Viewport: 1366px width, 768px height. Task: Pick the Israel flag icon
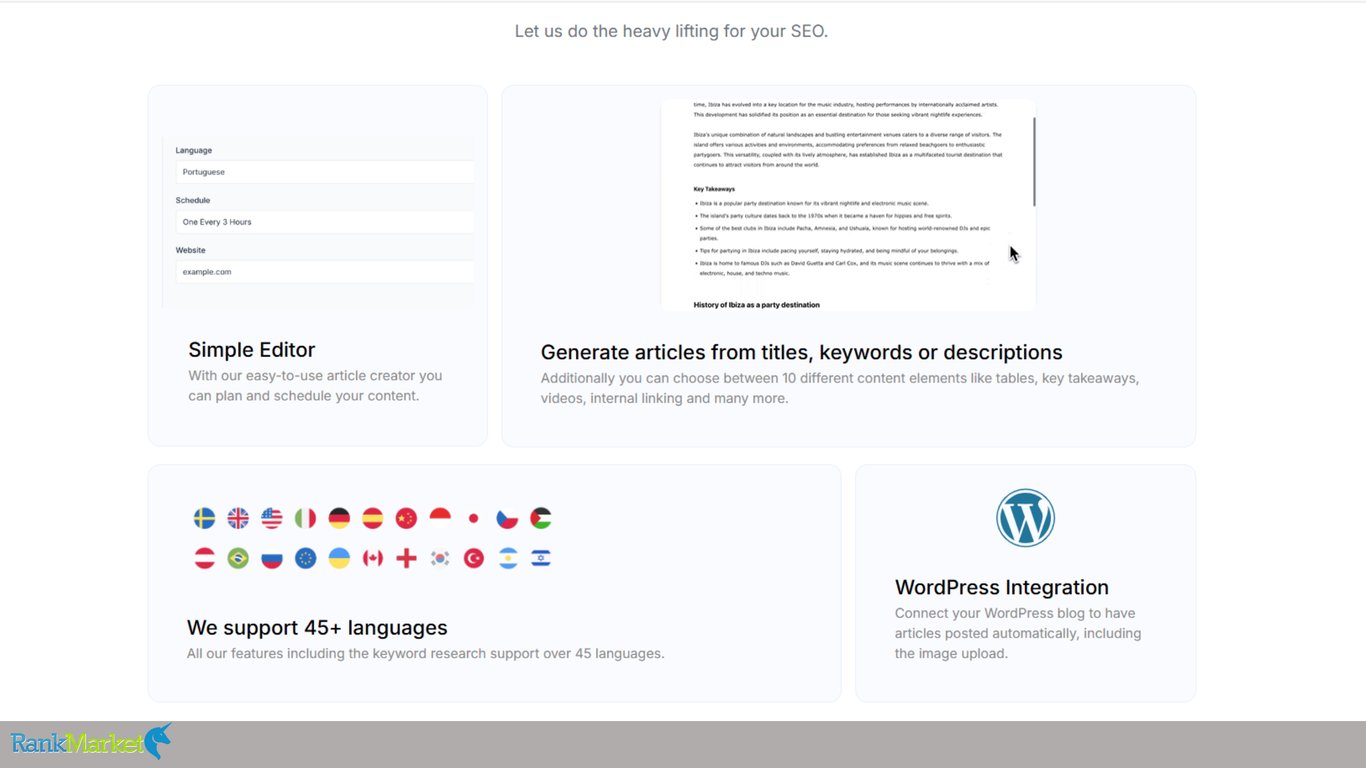pyautogui.click(x=541, y=558)
